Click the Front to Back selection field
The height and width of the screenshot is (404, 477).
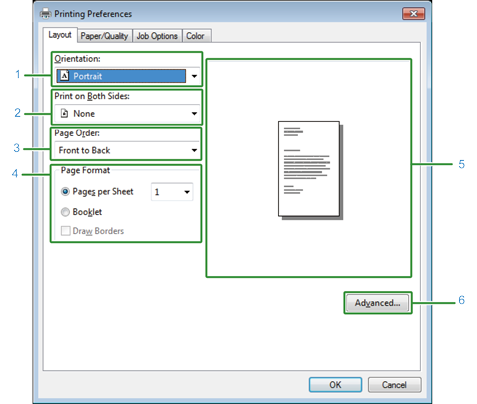pos(127,150)
